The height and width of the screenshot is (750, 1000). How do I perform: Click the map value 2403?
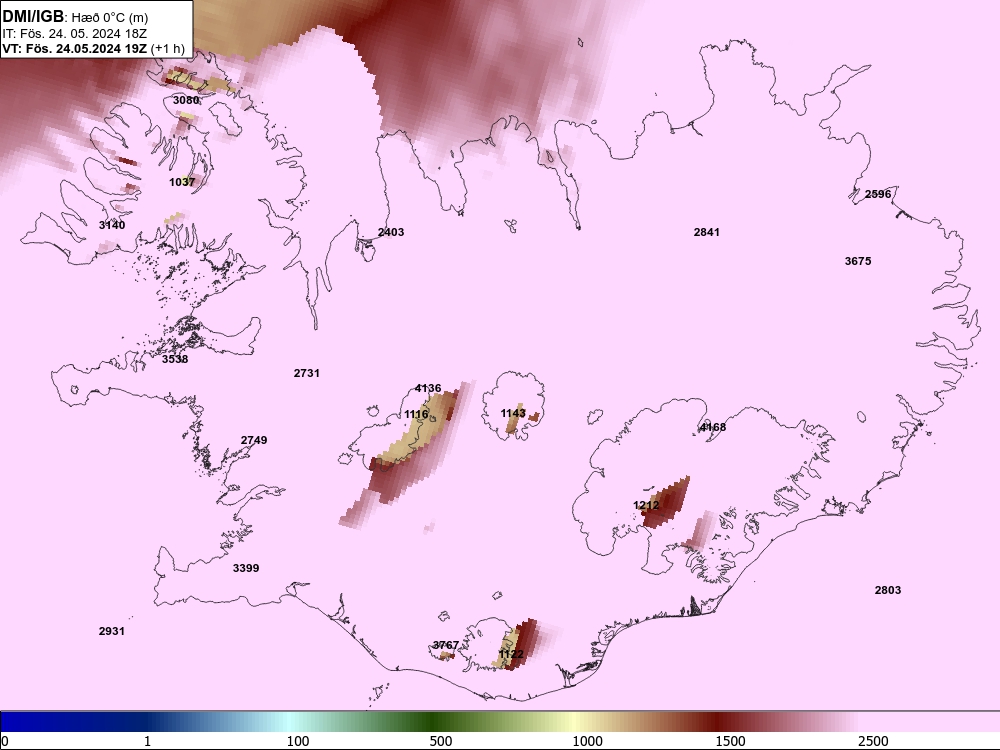pos(391,232)
